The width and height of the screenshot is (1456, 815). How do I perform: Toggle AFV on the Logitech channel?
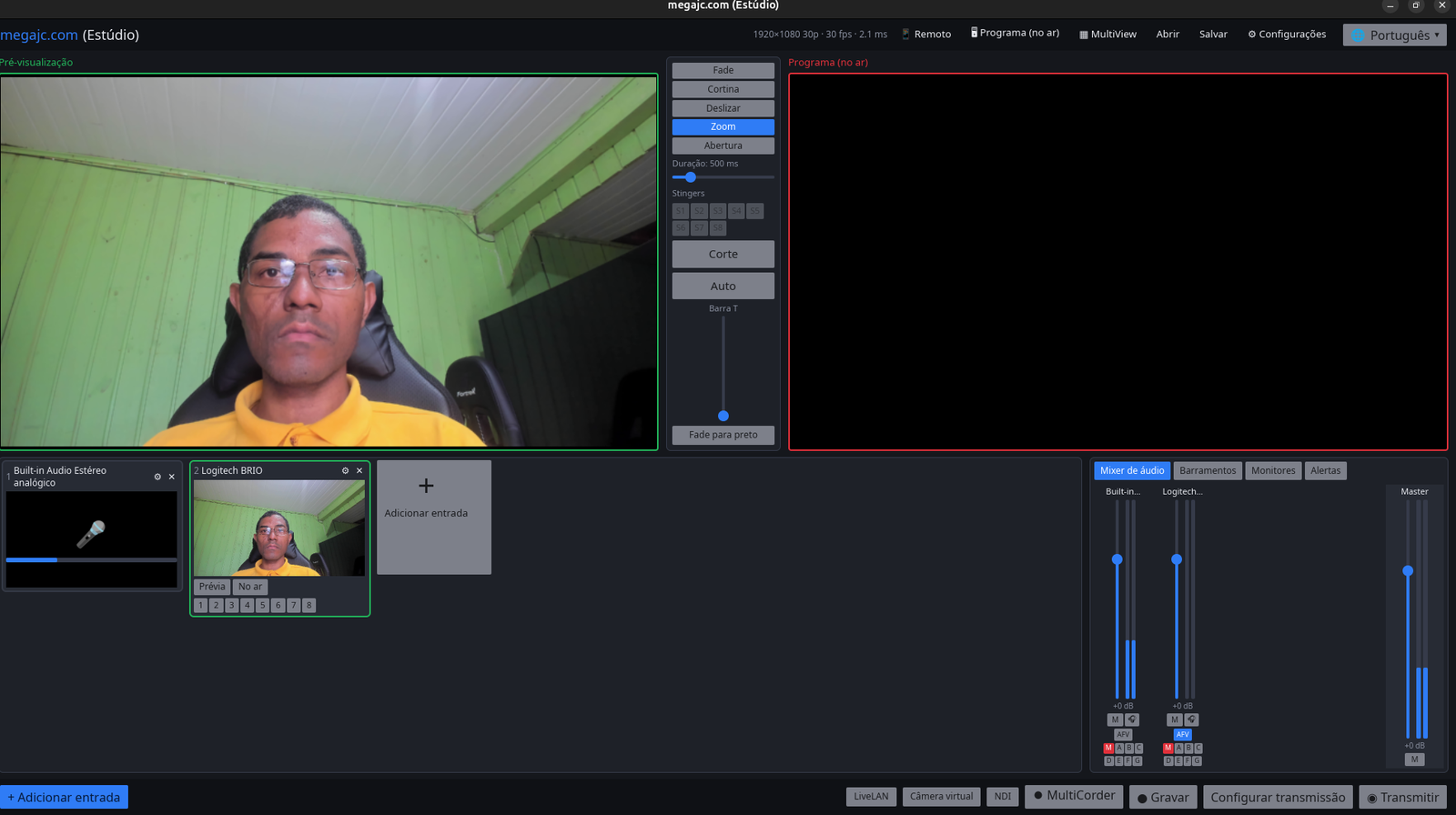pos(1182,734)
